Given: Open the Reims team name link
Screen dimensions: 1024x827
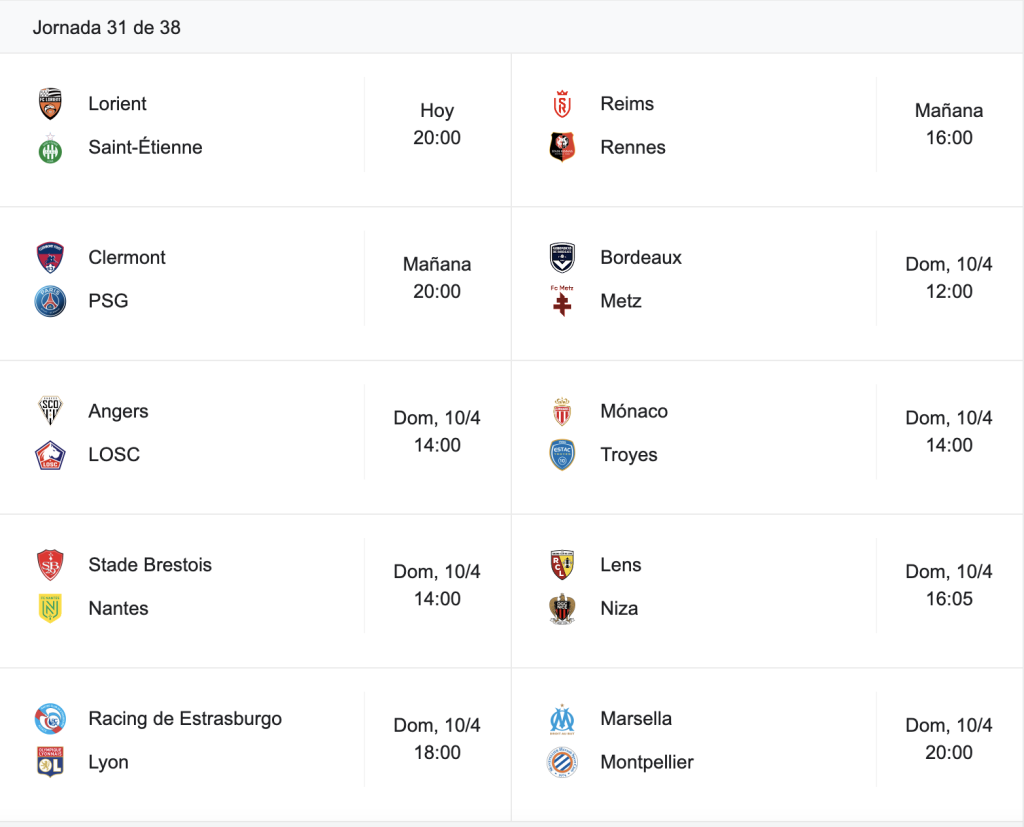Looking at the screenshot, I should click(x=627, y=104).
